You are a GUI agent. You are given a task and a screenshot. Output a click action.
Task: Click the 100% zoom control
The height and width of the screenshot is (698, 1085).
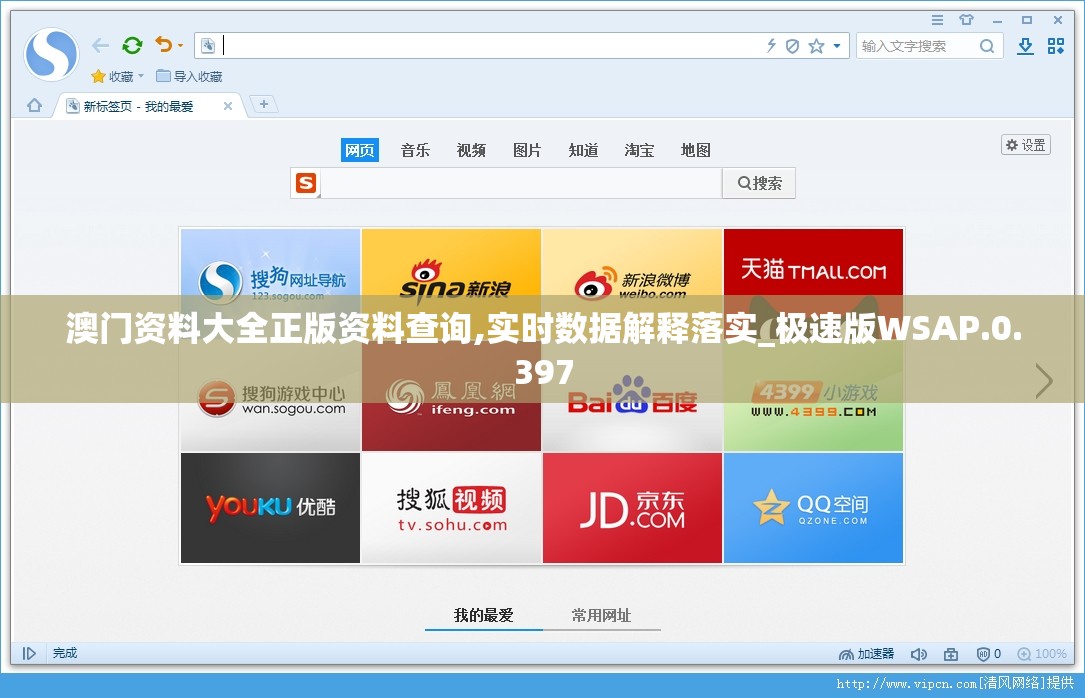coord(1042,654)
